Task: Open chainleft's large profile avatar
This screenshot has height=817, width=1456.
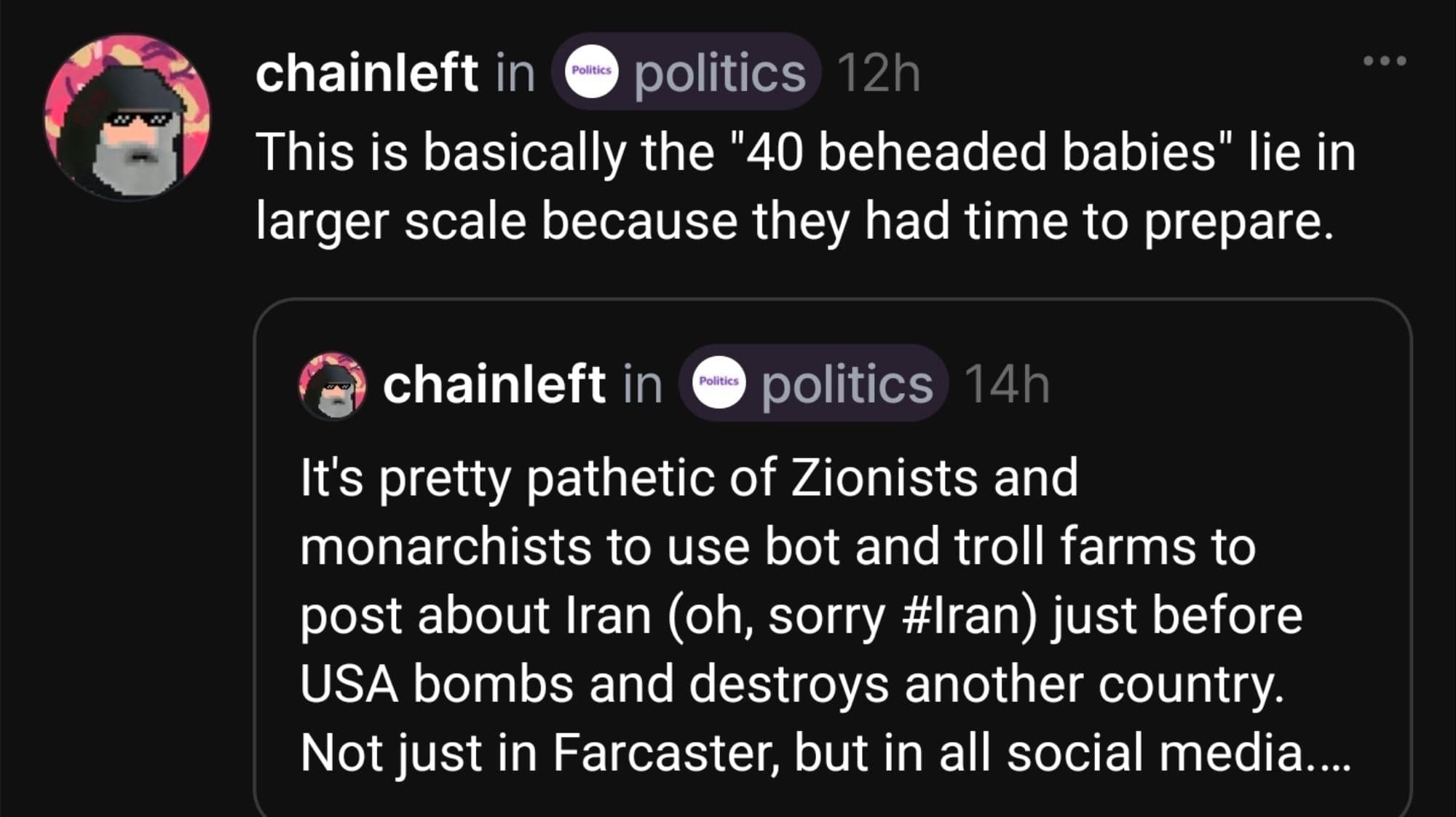Action: click(x=127, y=117)
